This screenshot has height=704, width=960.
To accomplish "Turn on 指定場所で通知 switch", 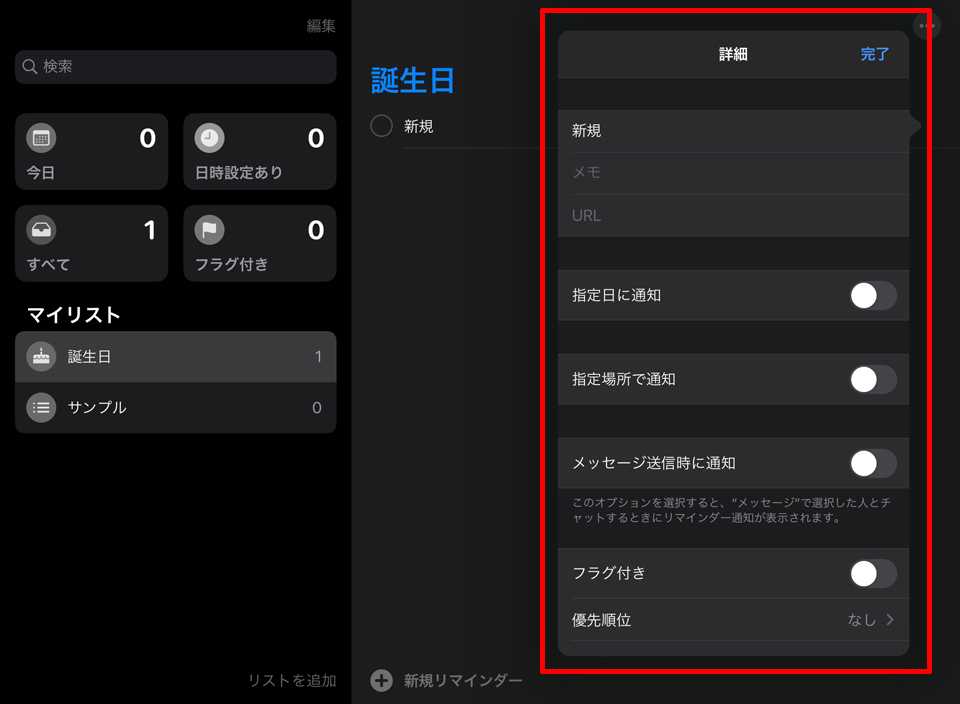I will click(872, 379).
